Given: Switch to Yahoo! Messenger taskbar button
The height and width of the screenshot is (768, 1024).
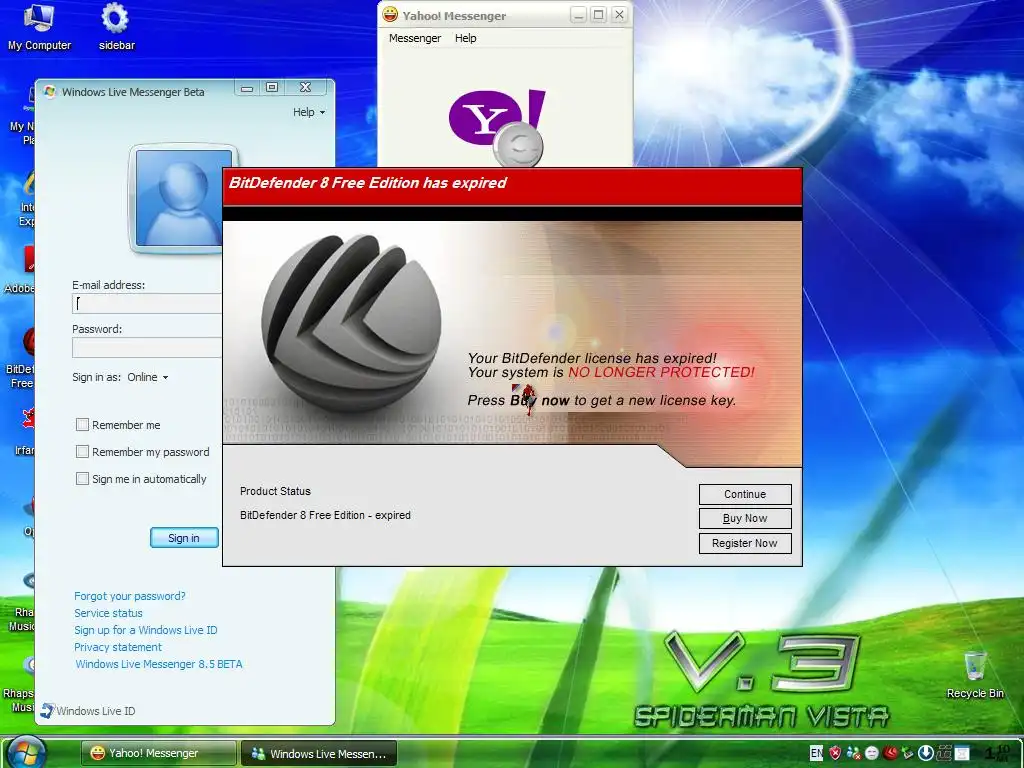Looking at the screenshot, I should [159, 753].
